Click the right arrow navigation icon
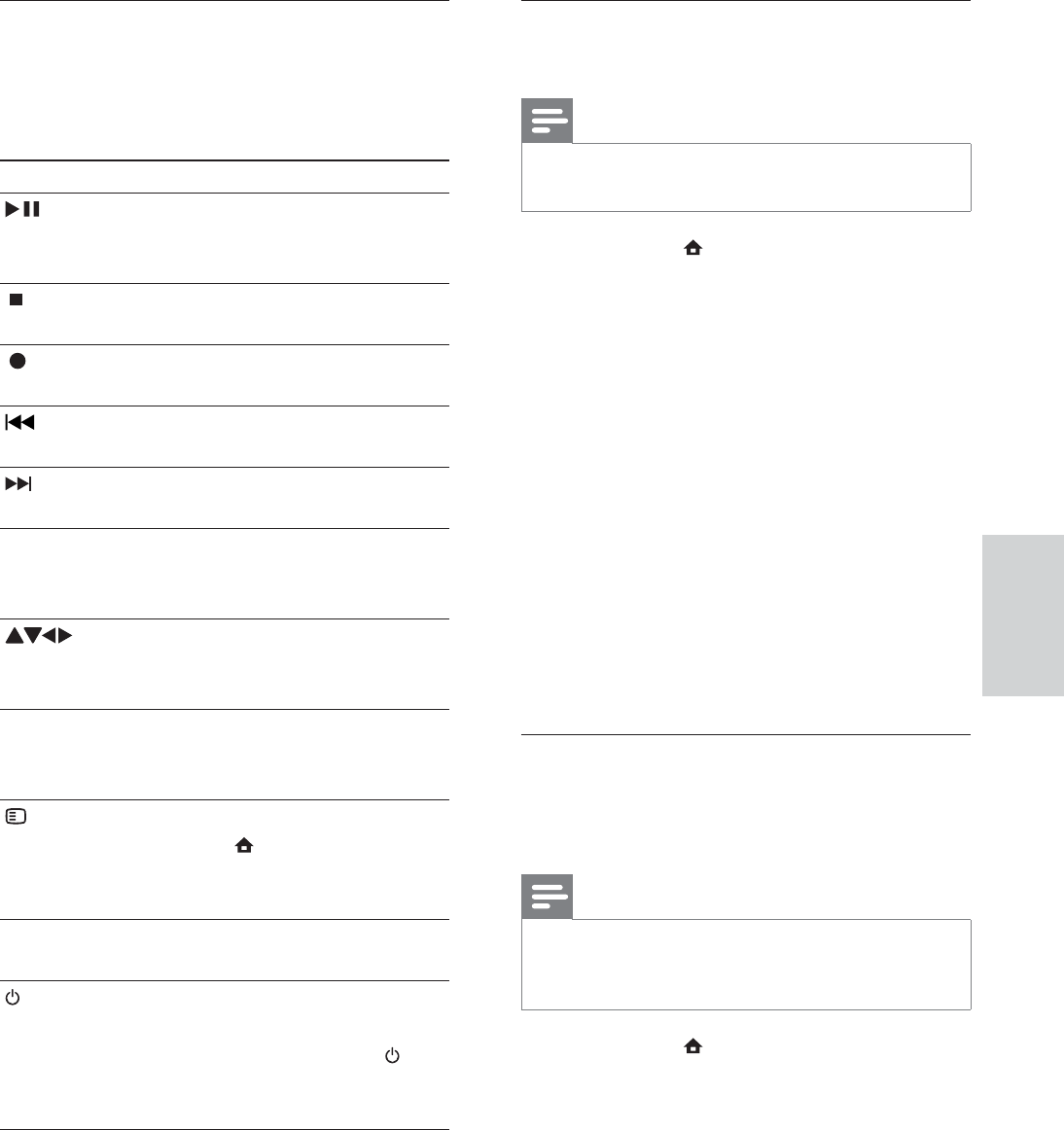1064x1130 pixels. point(65,635)
